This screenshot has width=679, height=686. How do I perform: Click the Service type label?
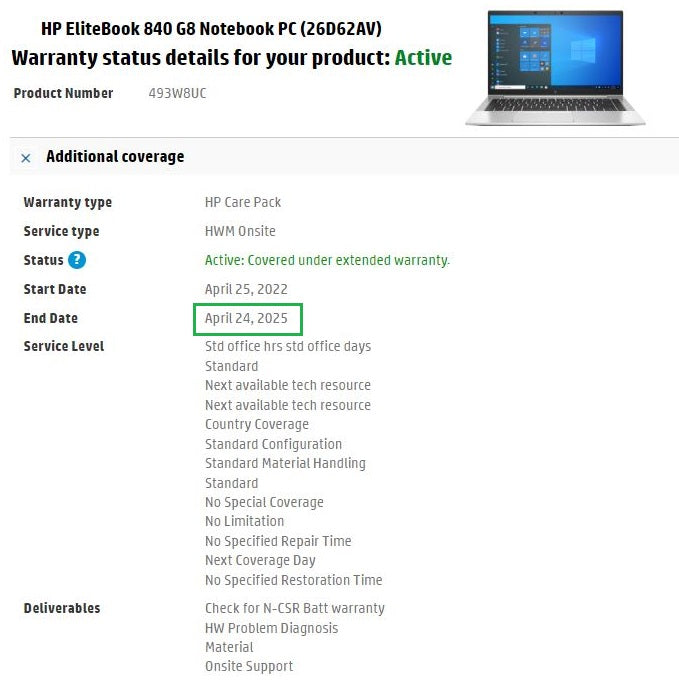click(61, 231)
